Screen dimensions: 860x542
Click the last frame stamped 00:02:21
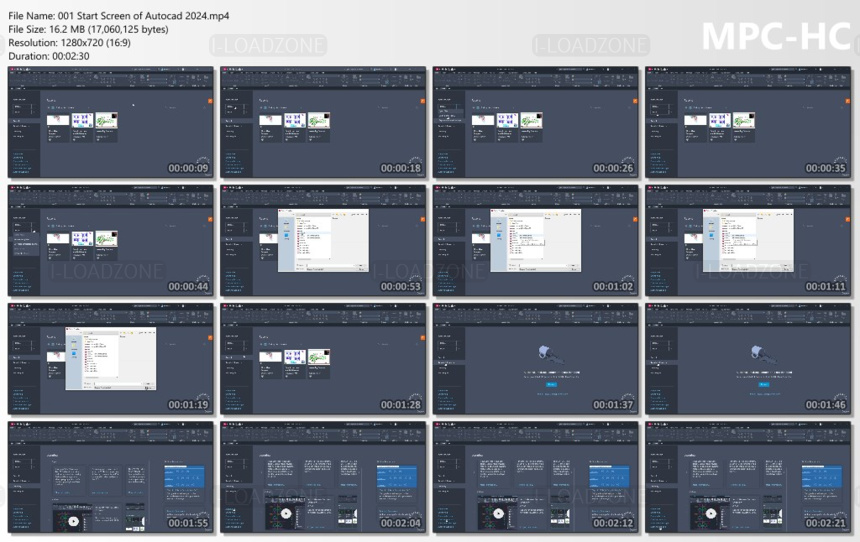coord(749,477)
